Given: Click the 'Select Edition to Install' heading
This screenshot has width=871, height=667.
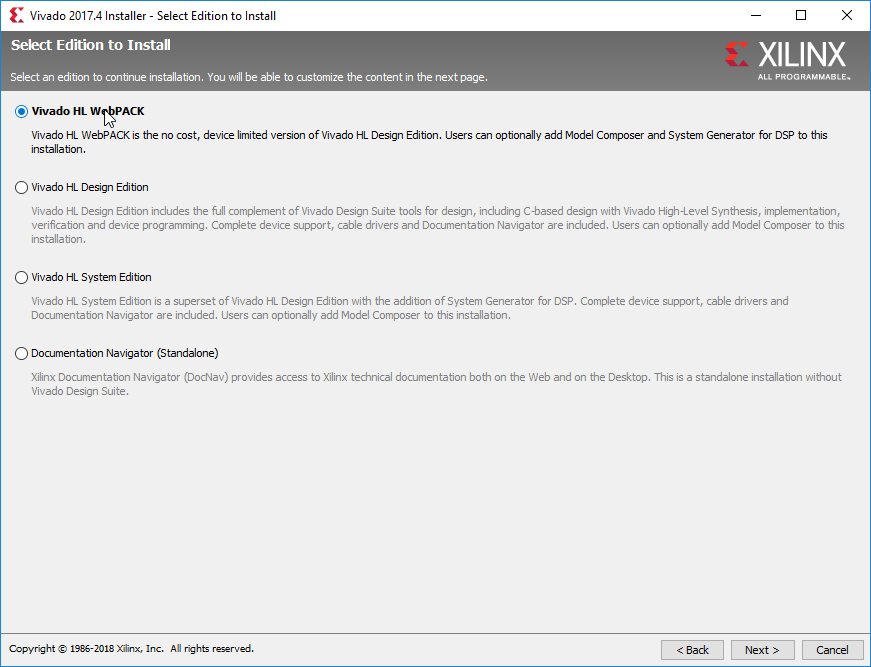Looking at the screenshot, I should point(91,45).
